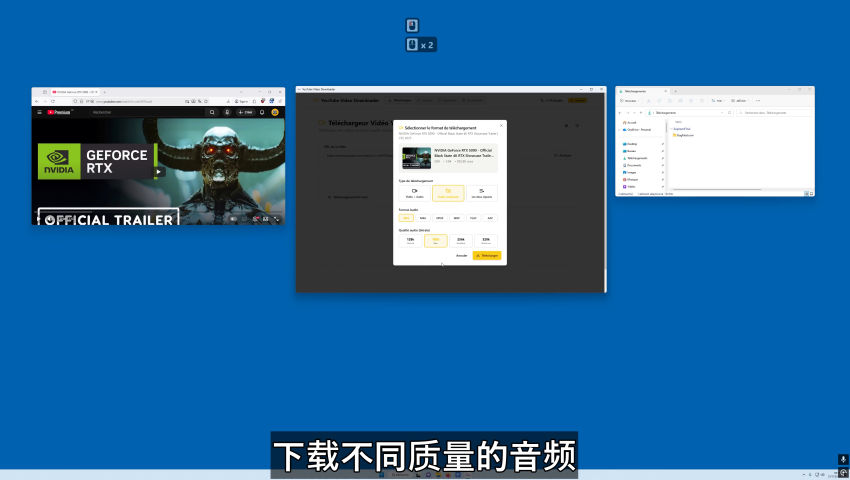
Task: Select the Vidéo + Audio download type
Action: click(415, 192)
